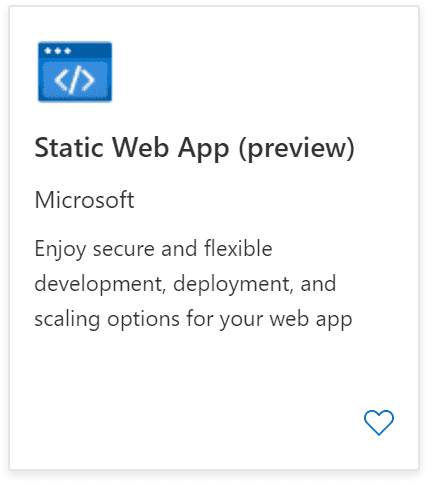
Task: Click the three dots in the icon header
Action: click(x=58, y=51)
